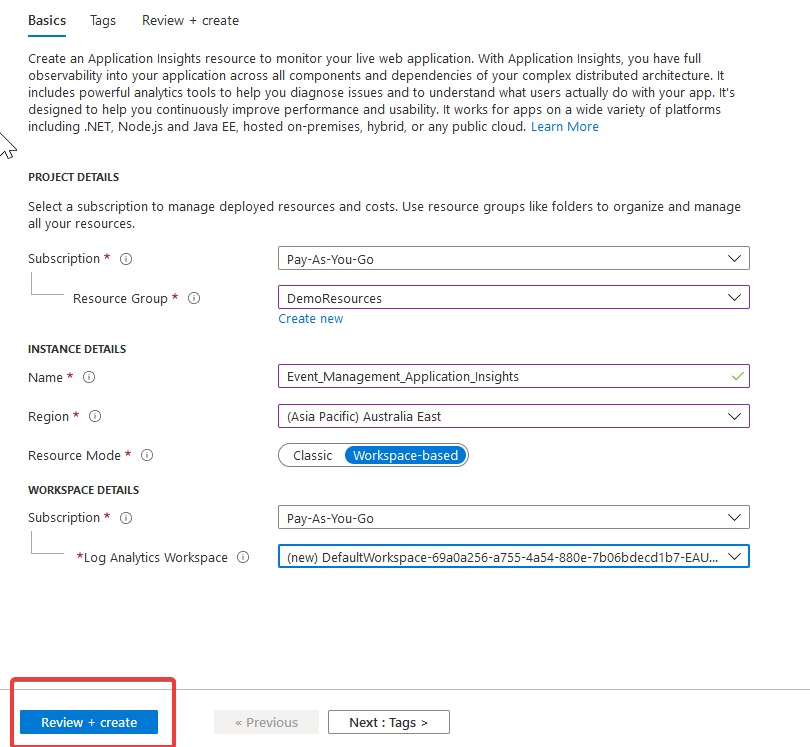
Task: Click the Log Analytics Workspace info icon
Action: 243,557
